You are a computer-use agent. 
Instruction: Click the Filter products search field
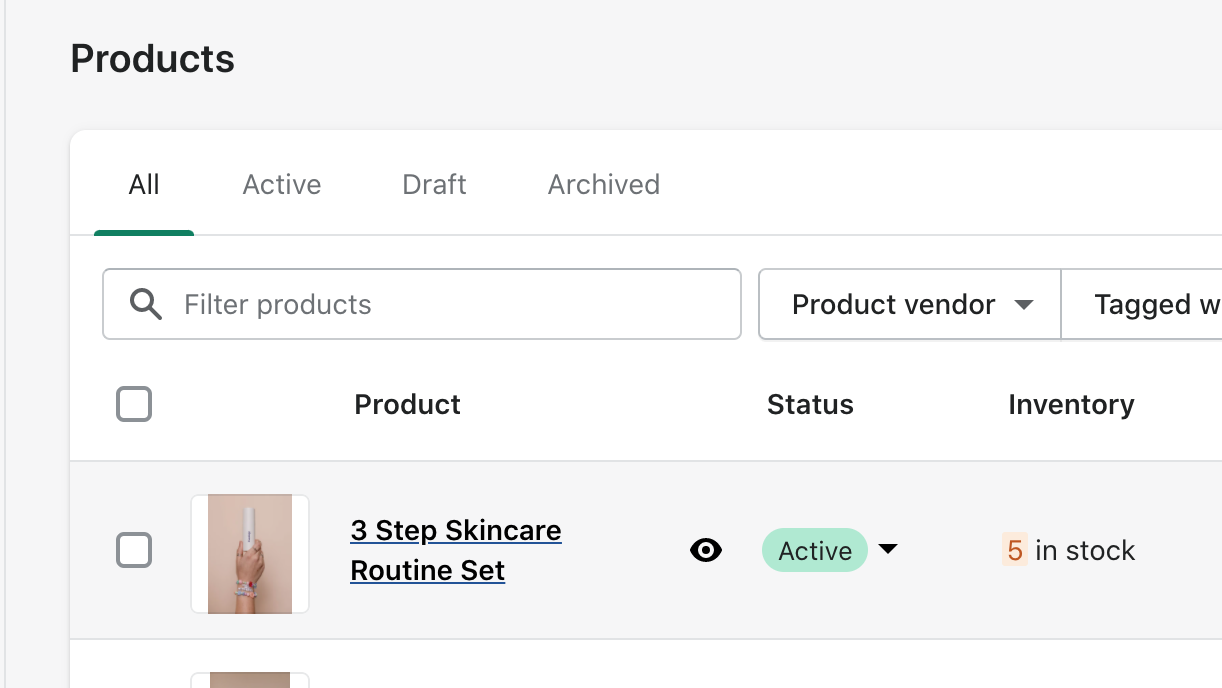422,304
